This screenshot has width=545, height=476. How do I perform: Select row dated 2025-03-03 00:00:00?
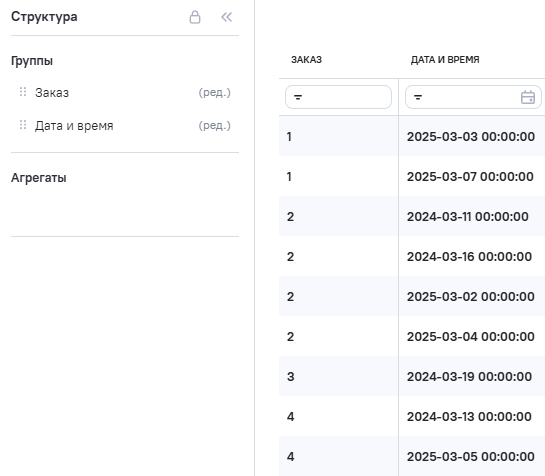pos(412,136)
